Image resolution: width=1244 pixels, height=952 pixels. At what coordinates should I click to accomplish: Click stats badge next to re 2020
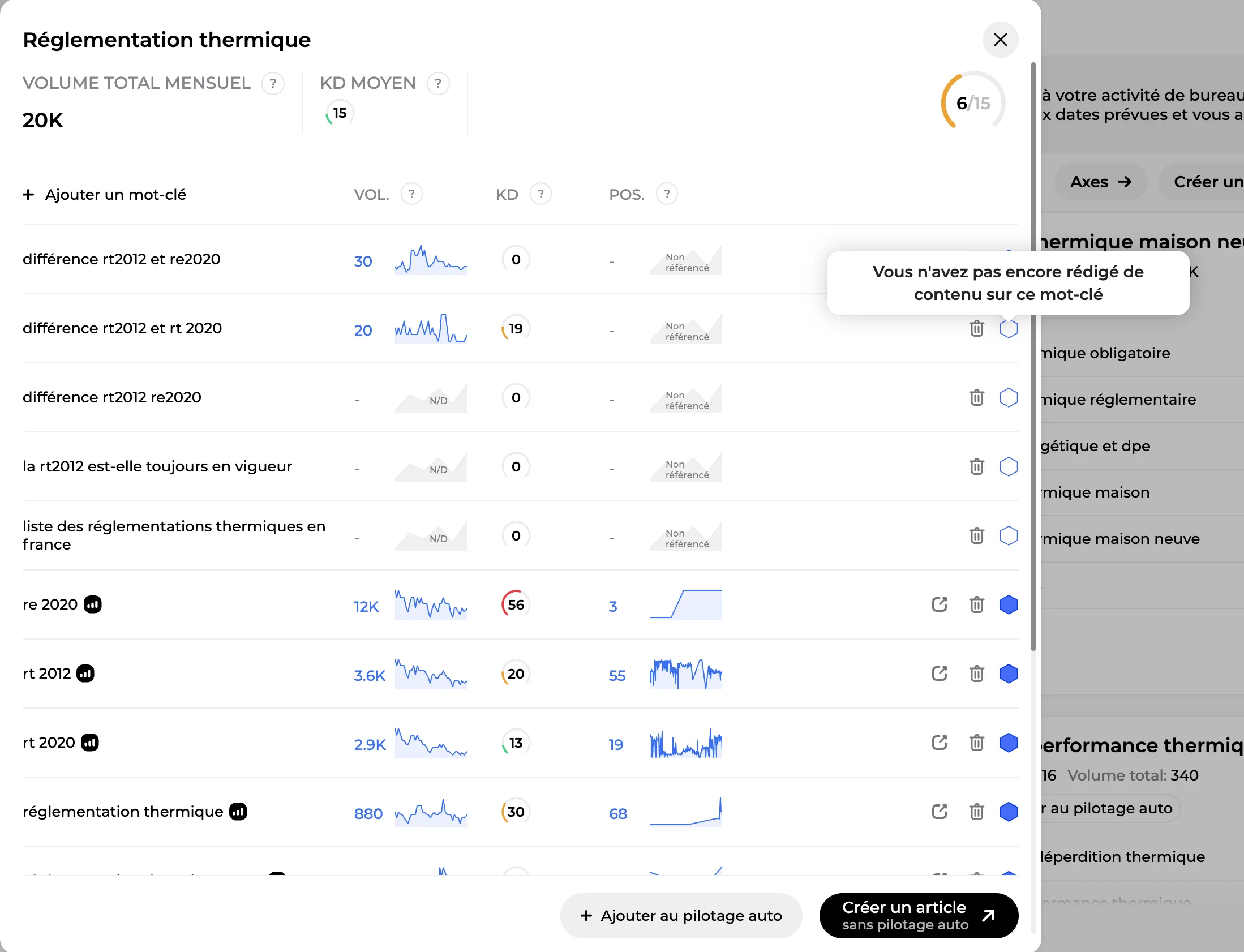click(92, 604)
